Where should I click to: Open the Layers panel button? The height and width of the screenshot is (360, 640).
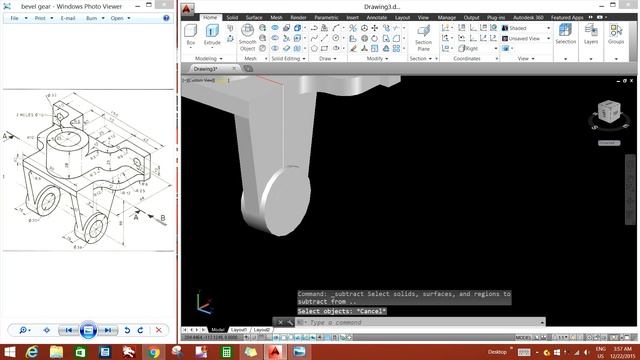coord(591,34)
